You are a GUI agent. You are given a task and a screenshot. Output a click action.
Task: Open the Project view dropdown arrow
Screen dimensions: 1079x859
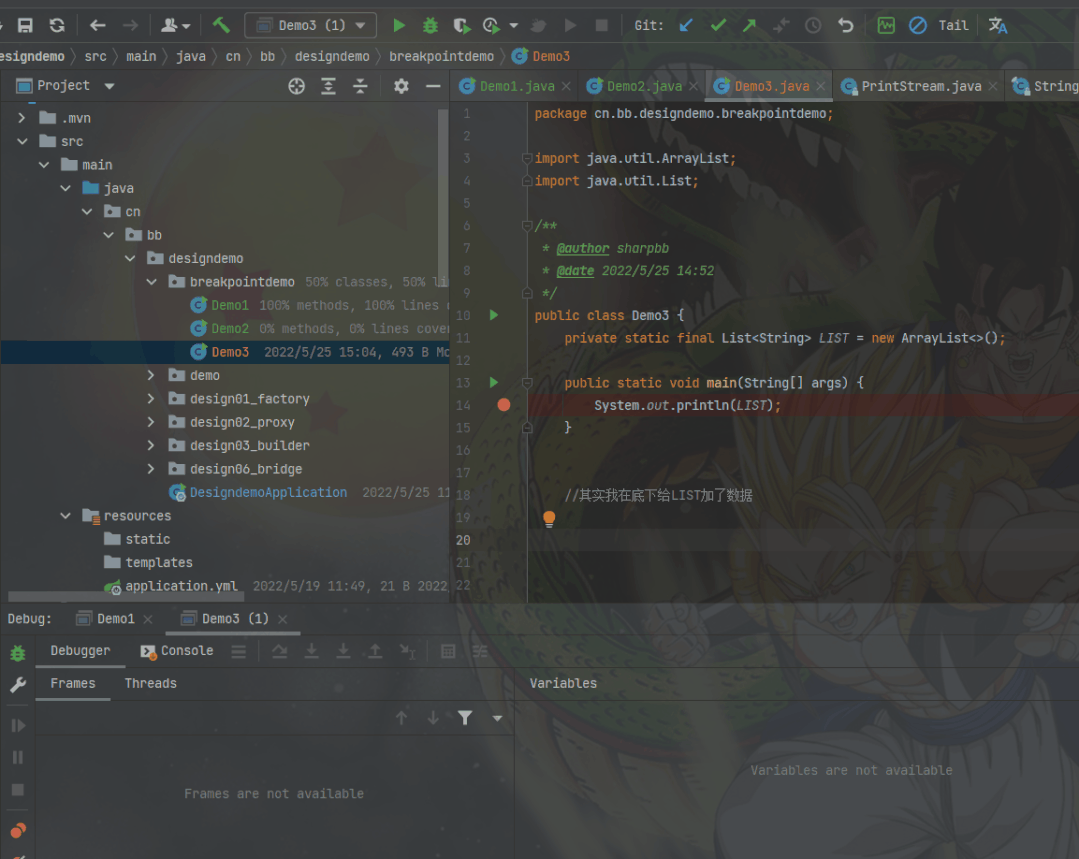(109, 86)
